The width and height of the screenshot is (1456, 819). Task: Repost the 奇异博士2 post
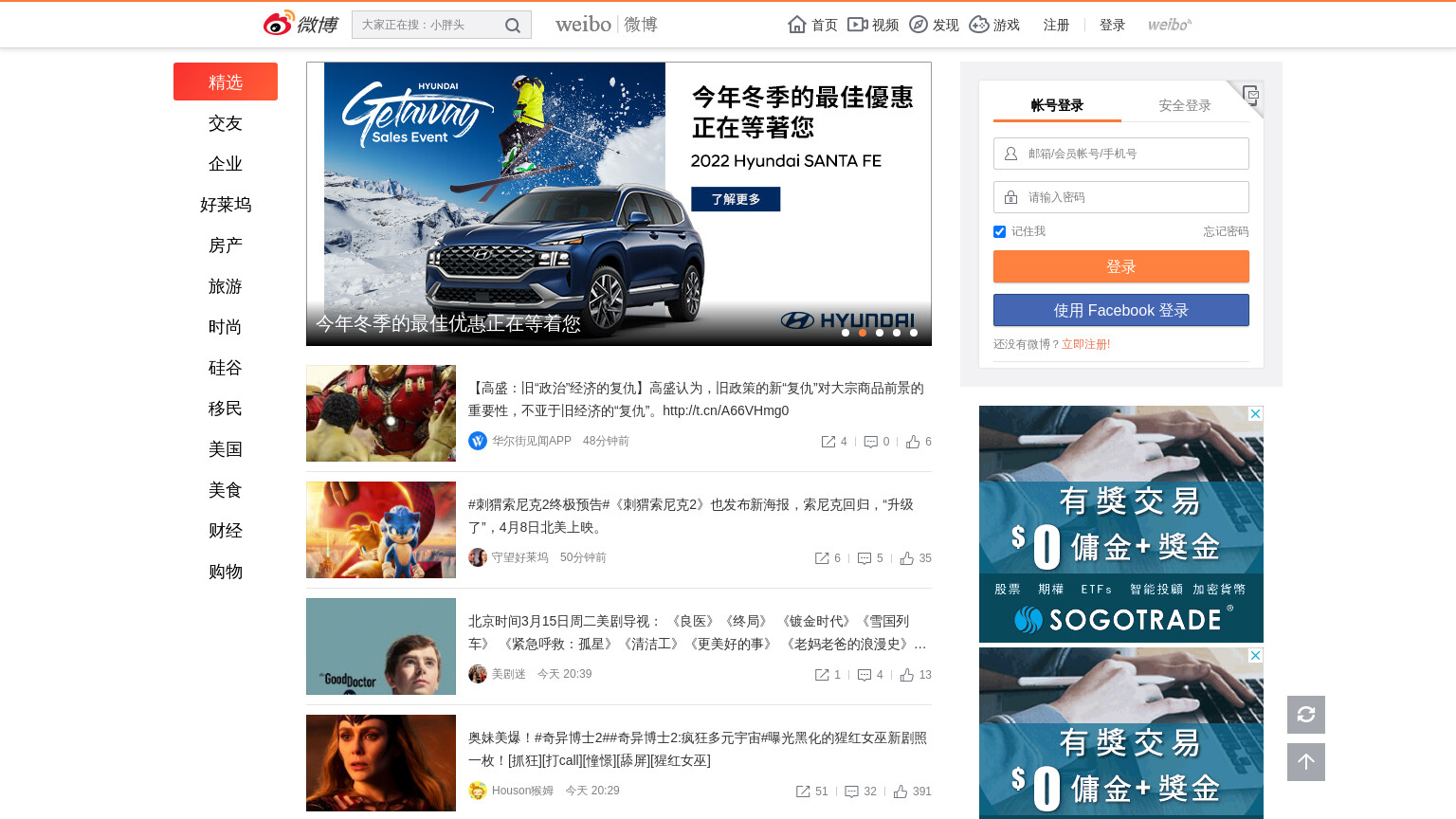[x=803, y=792]
